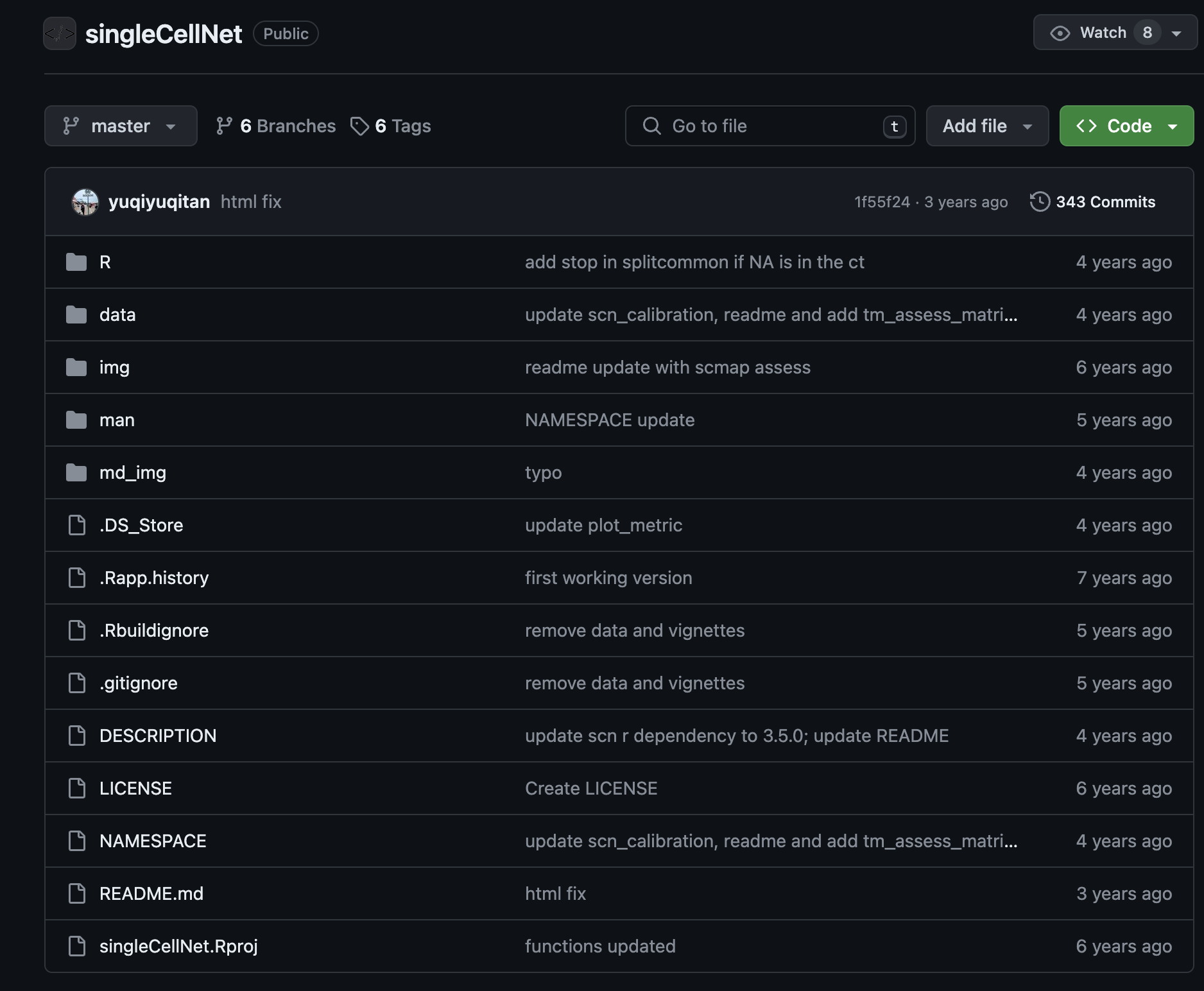Viewport: 1204px width, 991px height.
Task: Open 'functions updated' commit message
Action: point(600,946)
